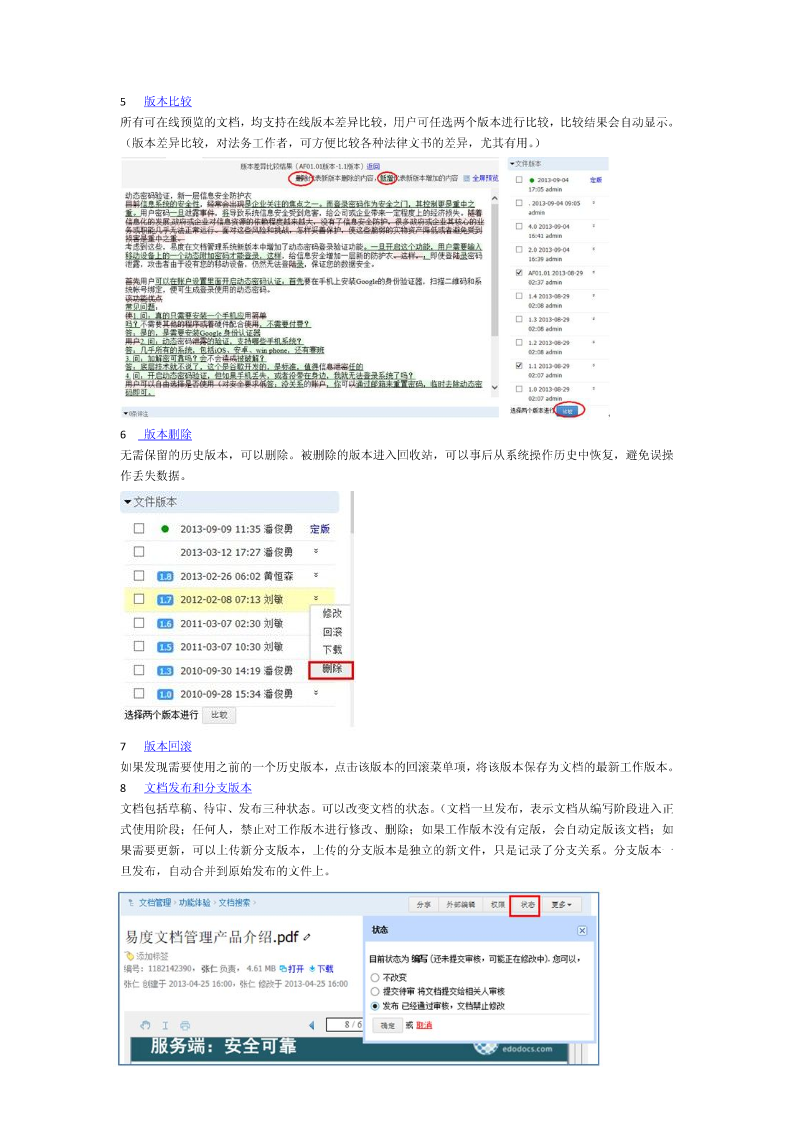Click 确定 in the 状态 dialog
794x1123 pixels.
387,1025
